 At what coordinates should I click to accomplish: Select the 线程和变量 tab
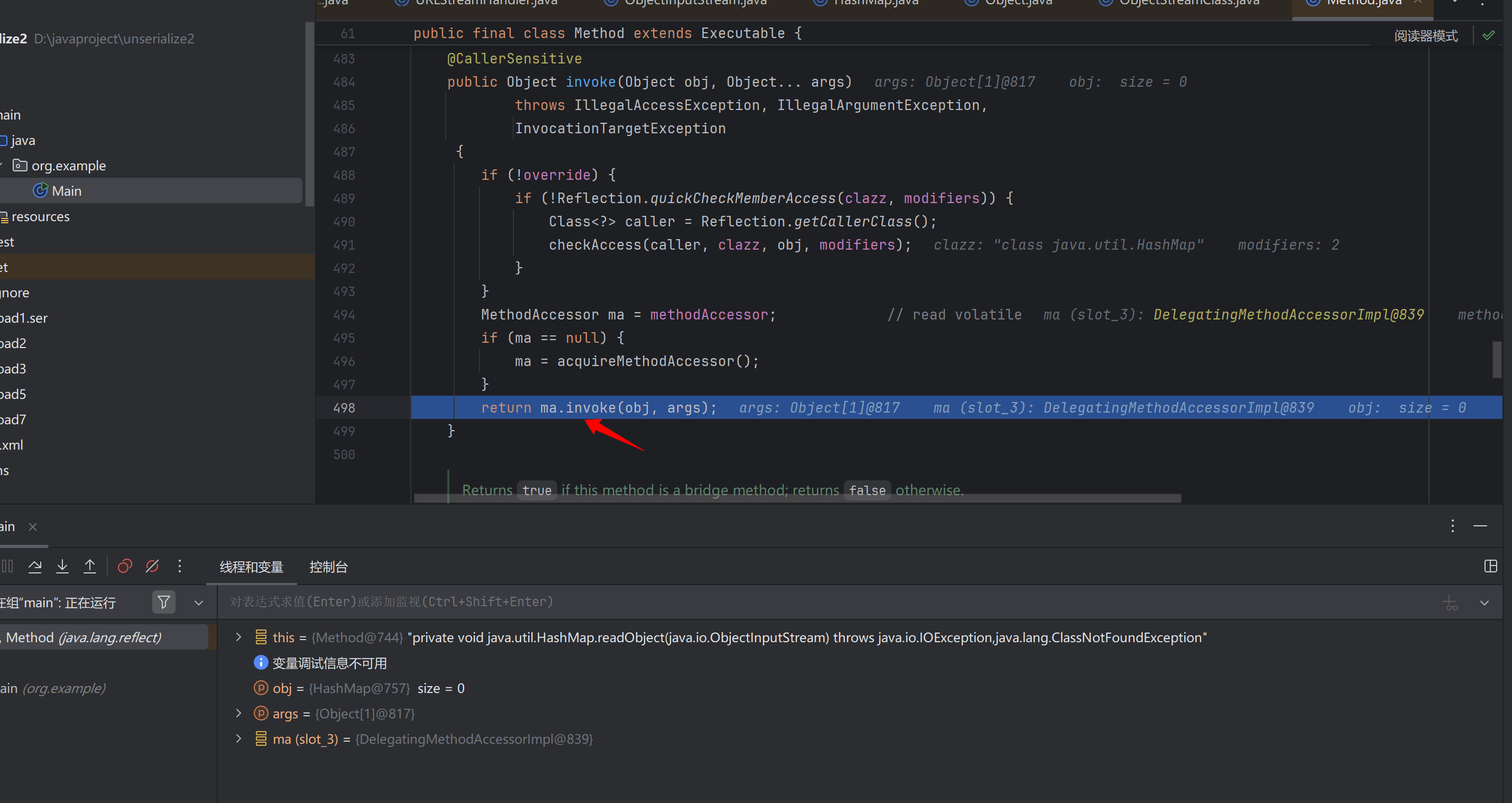click(x=251, y=567)
